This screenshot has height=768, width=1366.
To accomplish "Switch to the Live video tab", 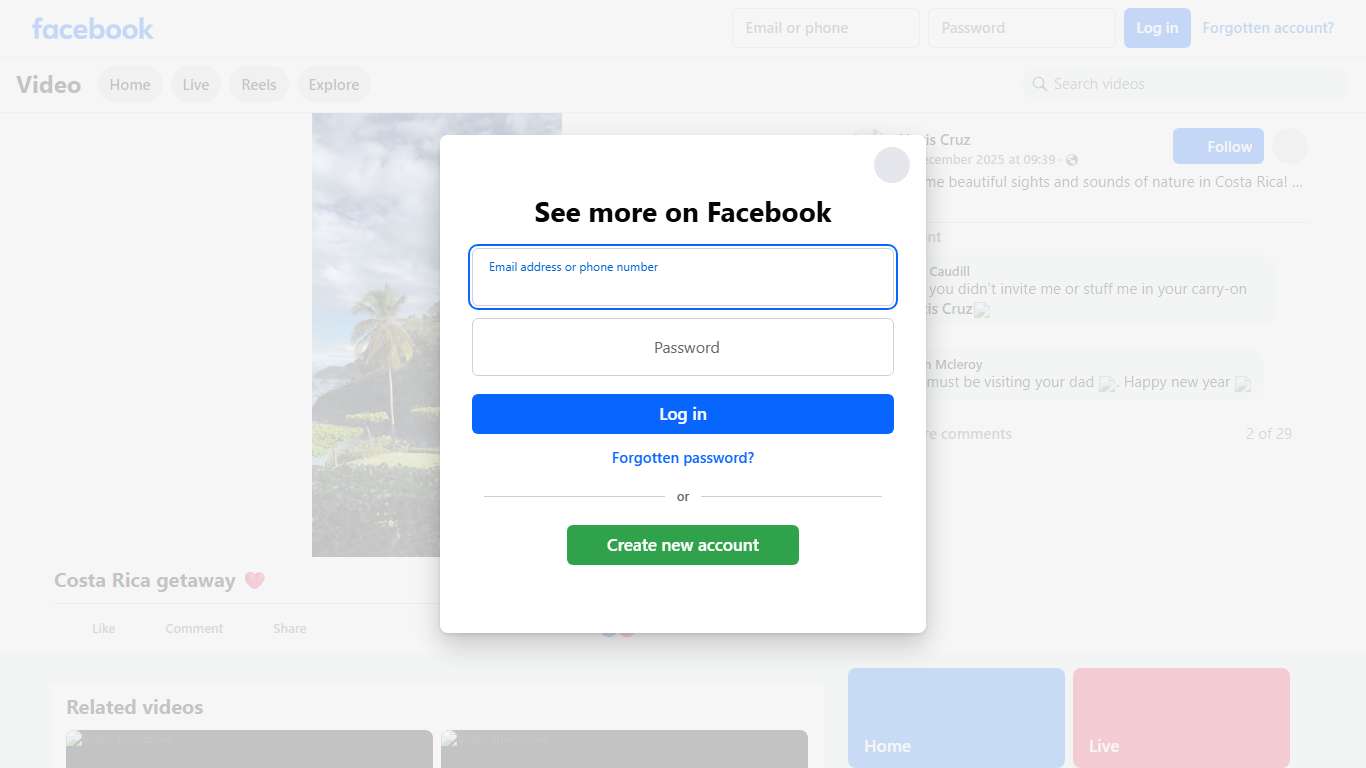I will point(196,85).
